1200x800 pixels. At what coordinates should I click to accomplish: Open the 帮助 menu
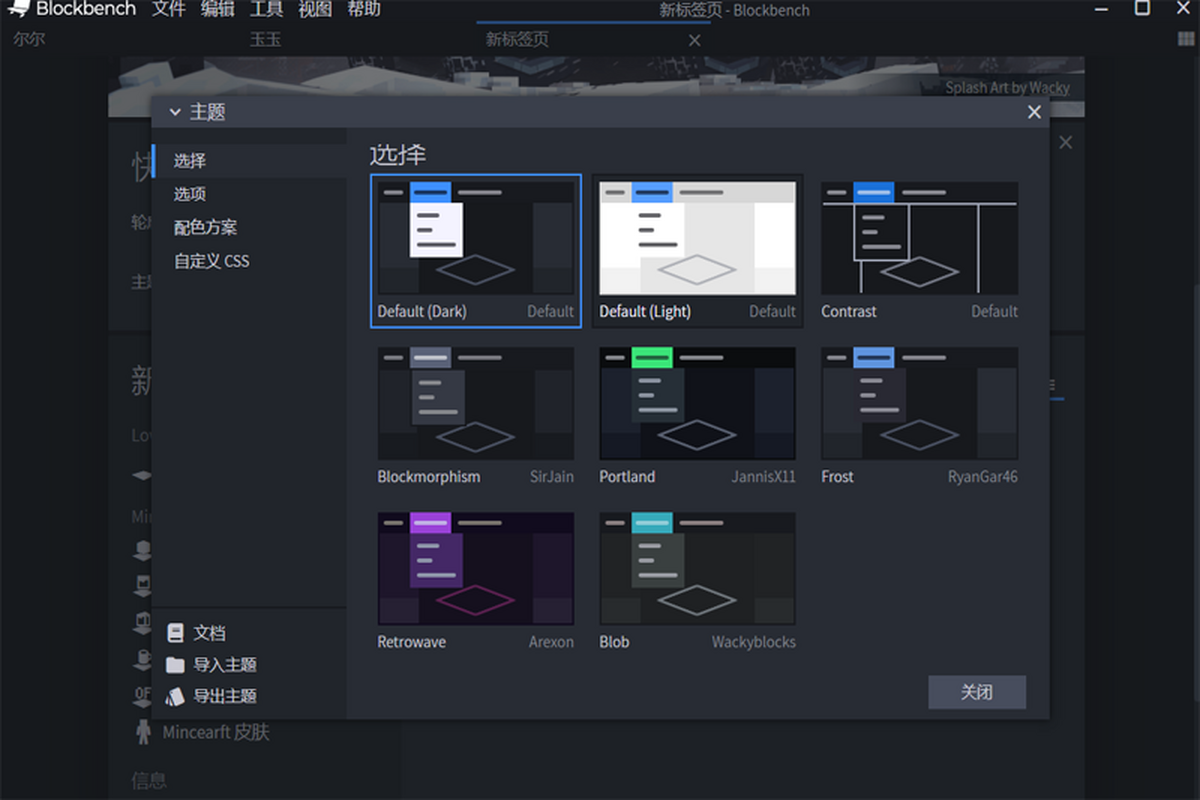coord(364,10)
